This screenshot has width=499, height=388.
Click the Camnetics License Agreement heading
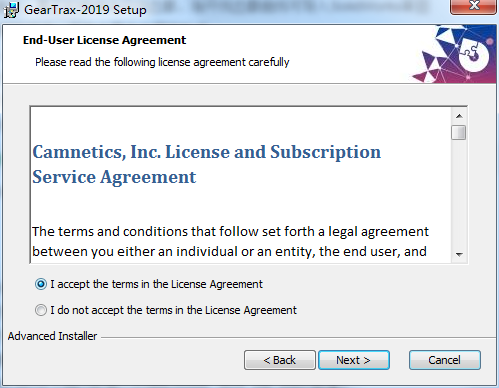(206, 164)
